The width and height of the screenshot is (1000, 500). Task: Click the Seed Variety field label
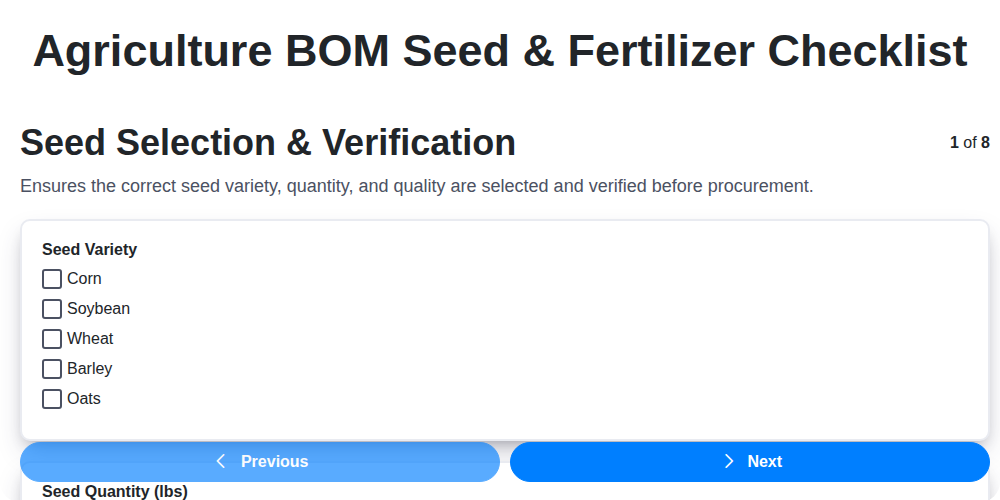tap(89, 249)
